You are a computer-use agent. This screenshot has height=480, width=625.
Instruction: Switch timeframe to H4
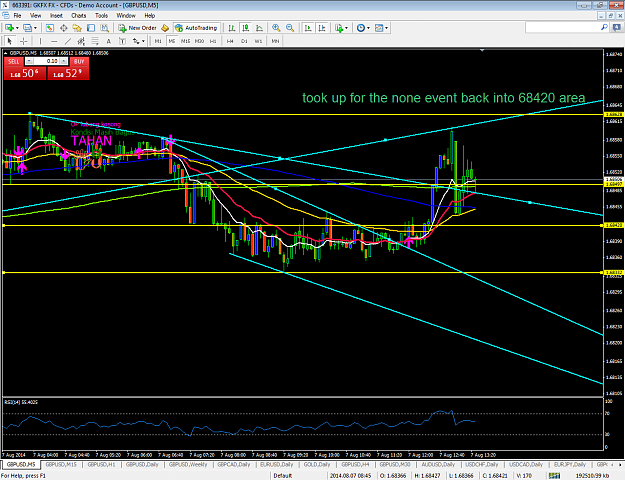coord(230,41)
